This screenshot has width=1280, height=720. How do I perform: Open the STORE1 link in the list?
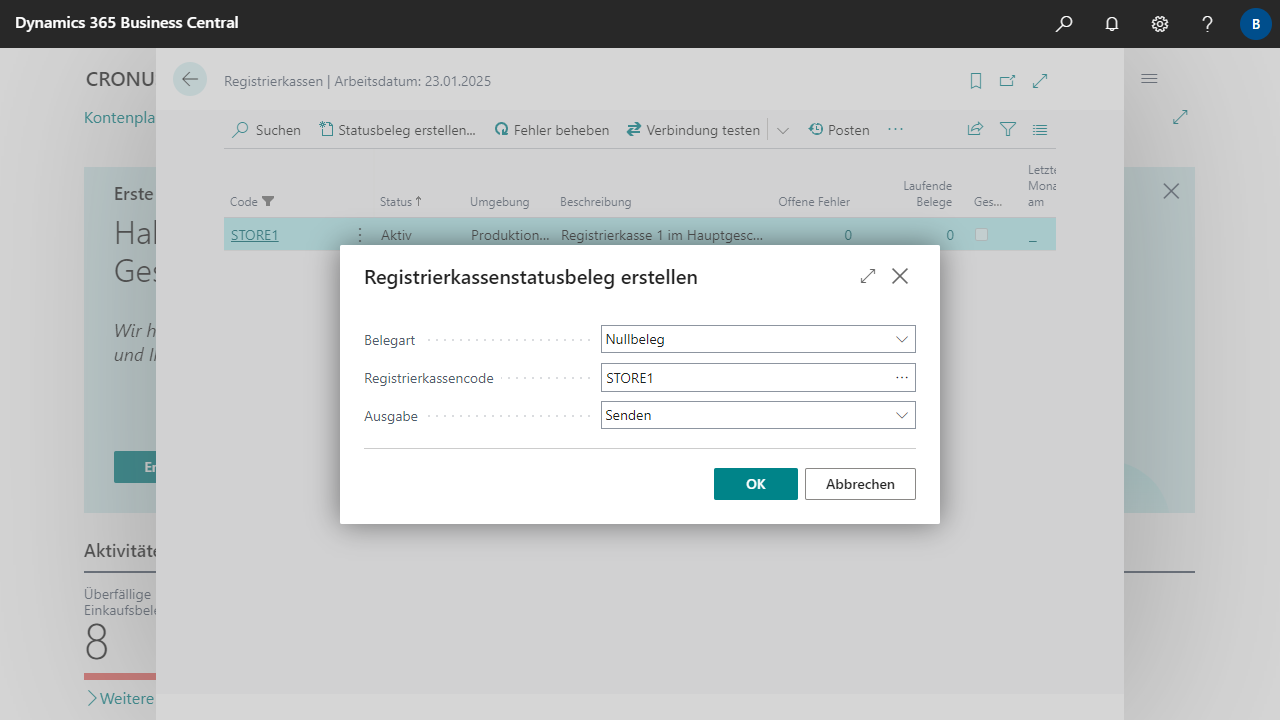click(x=254, y=235)
